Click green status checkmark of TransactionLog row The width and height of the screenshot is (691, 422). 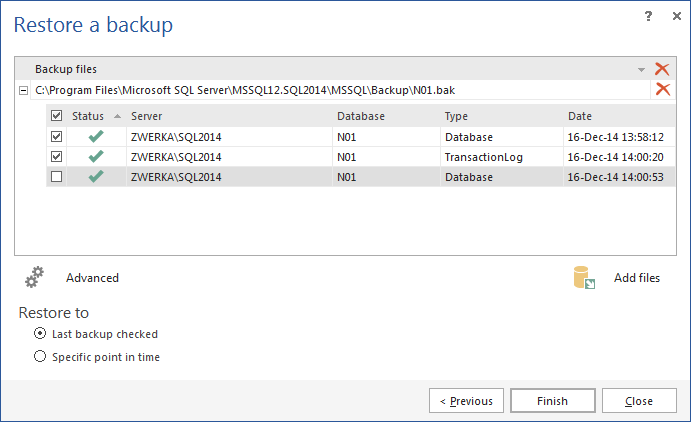pyautogui.click(x=96, y=156)
